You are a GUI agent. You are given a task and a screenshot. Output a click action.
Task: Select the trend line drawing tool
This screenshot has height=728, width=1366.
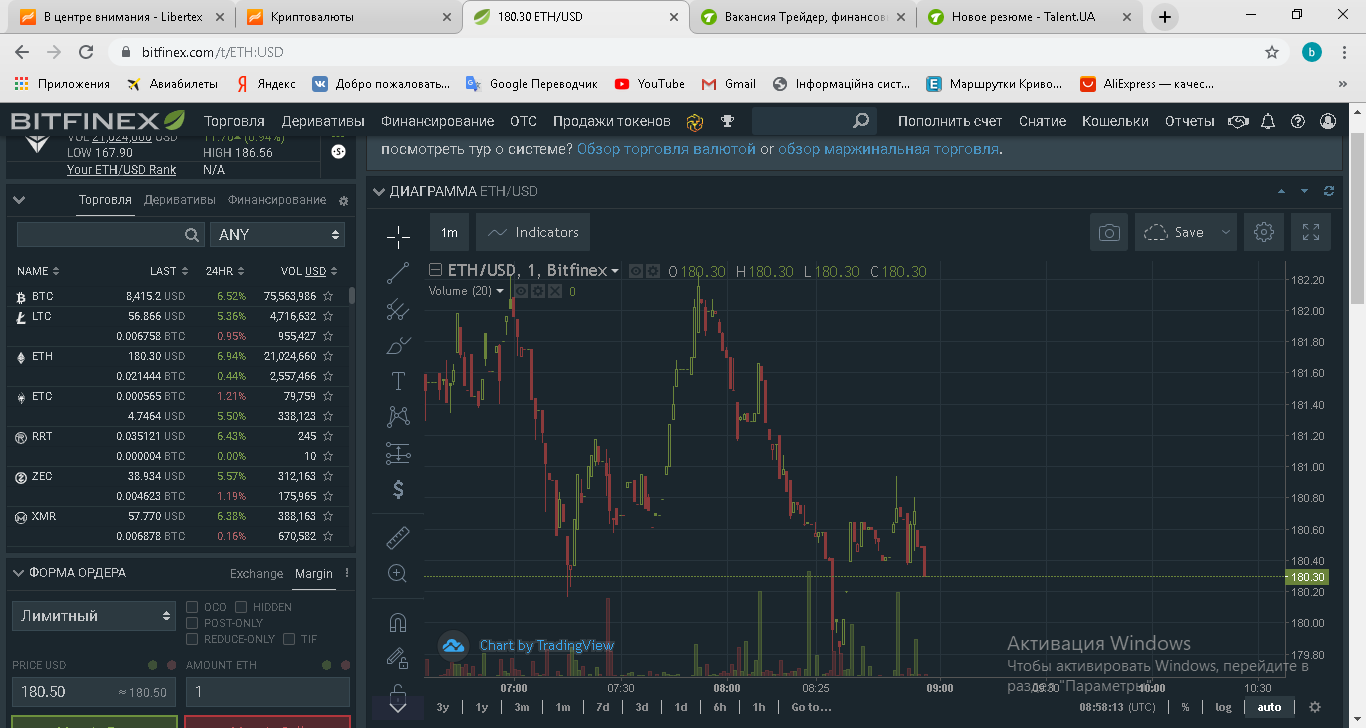pos(398,273)
